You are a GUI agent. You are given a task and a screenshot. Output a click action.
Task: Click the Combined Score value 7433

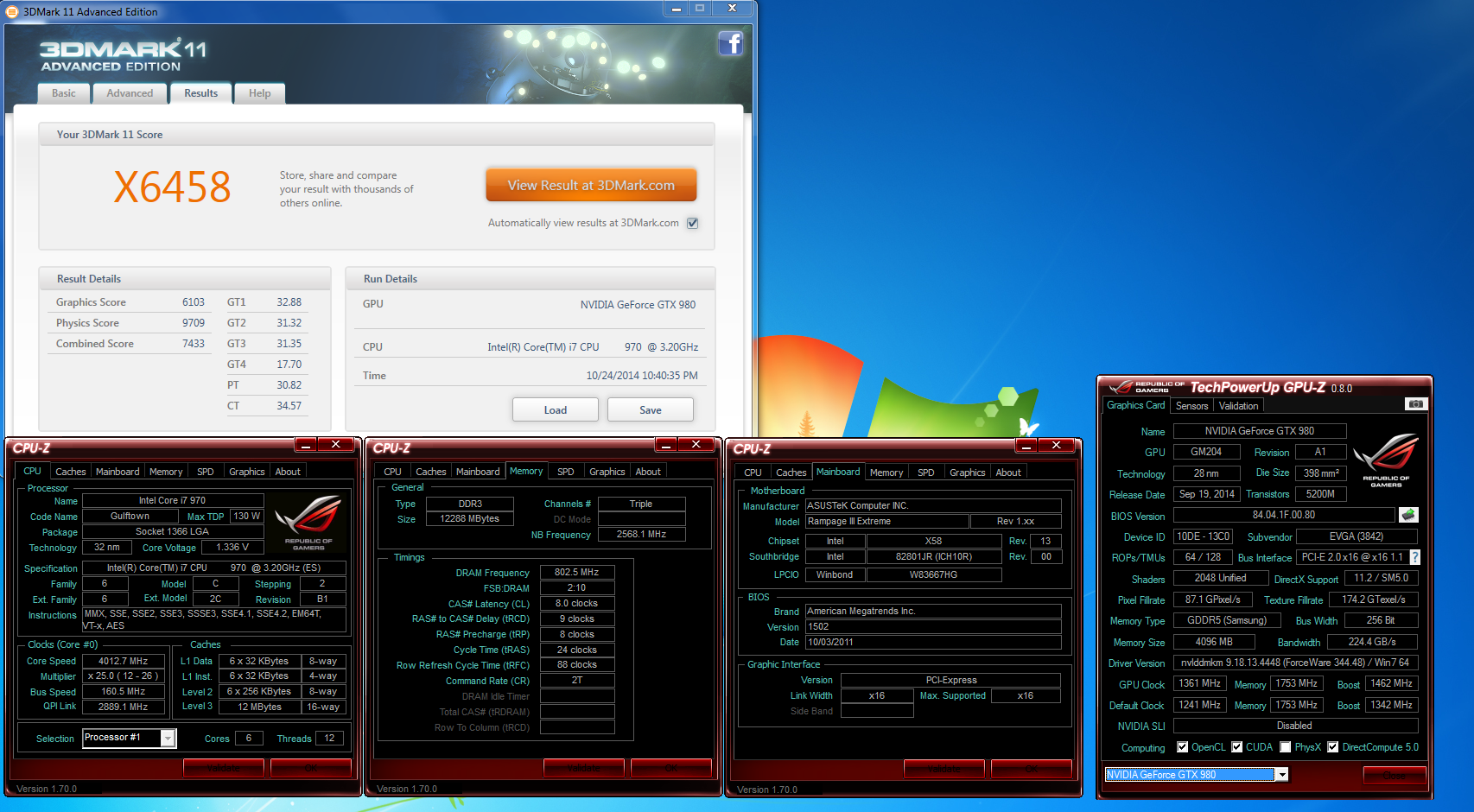point(194,344)
